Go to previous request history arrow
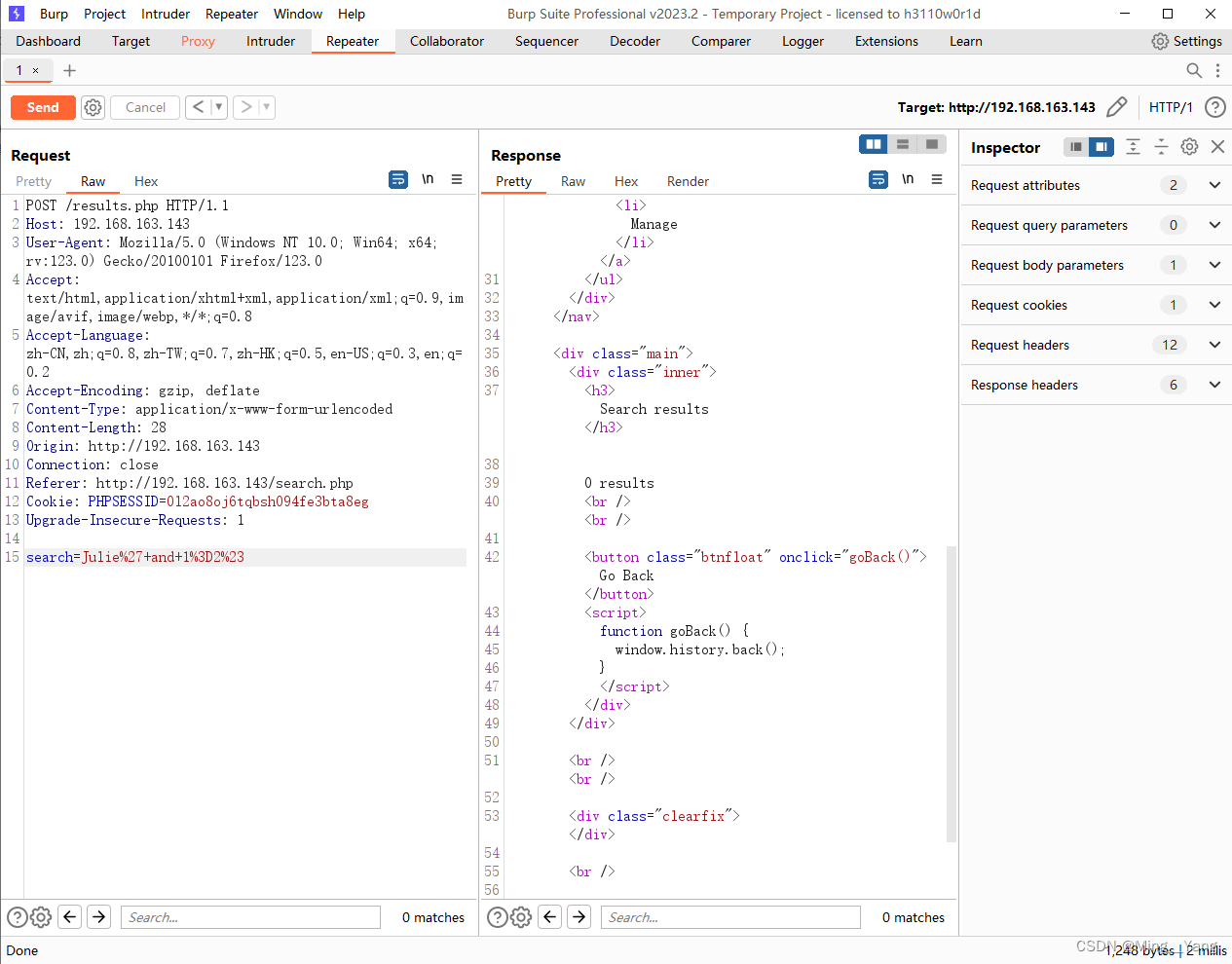Viewport: 1232px width, 964px height. [x=198, y=107]
